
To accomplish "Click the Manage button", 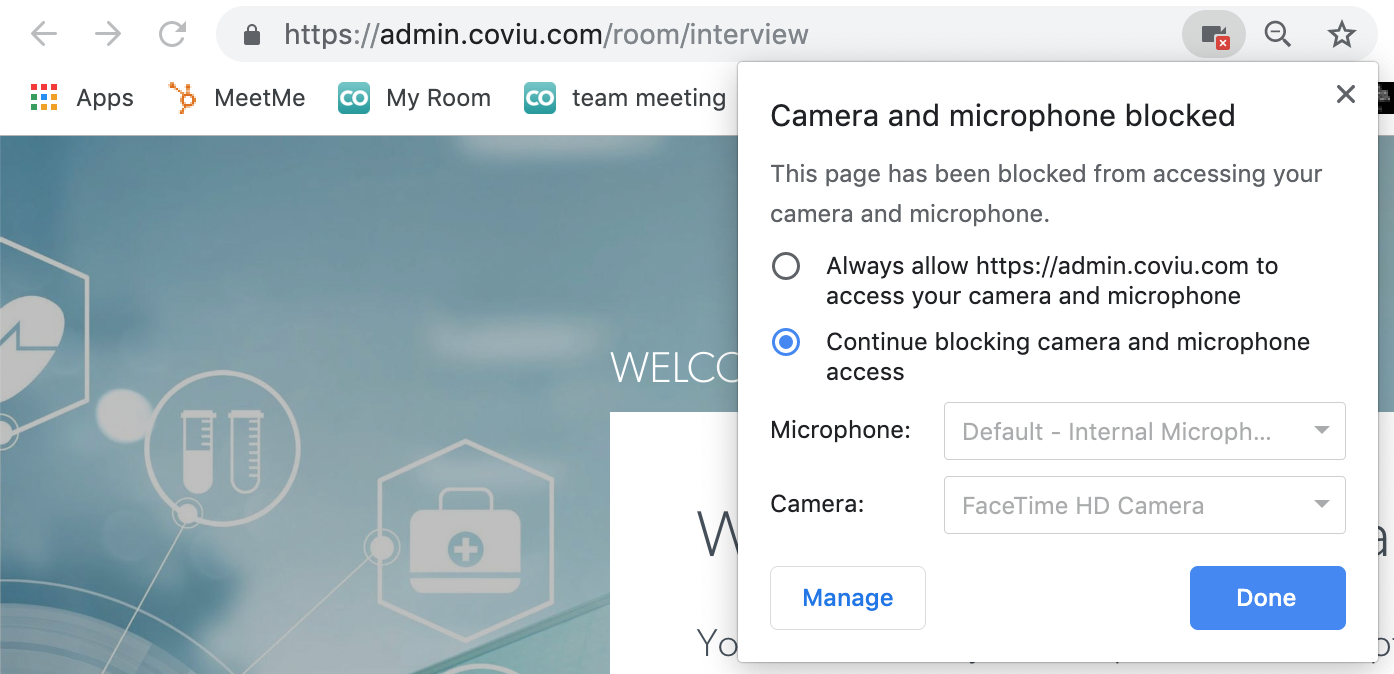I will point(848,598).
